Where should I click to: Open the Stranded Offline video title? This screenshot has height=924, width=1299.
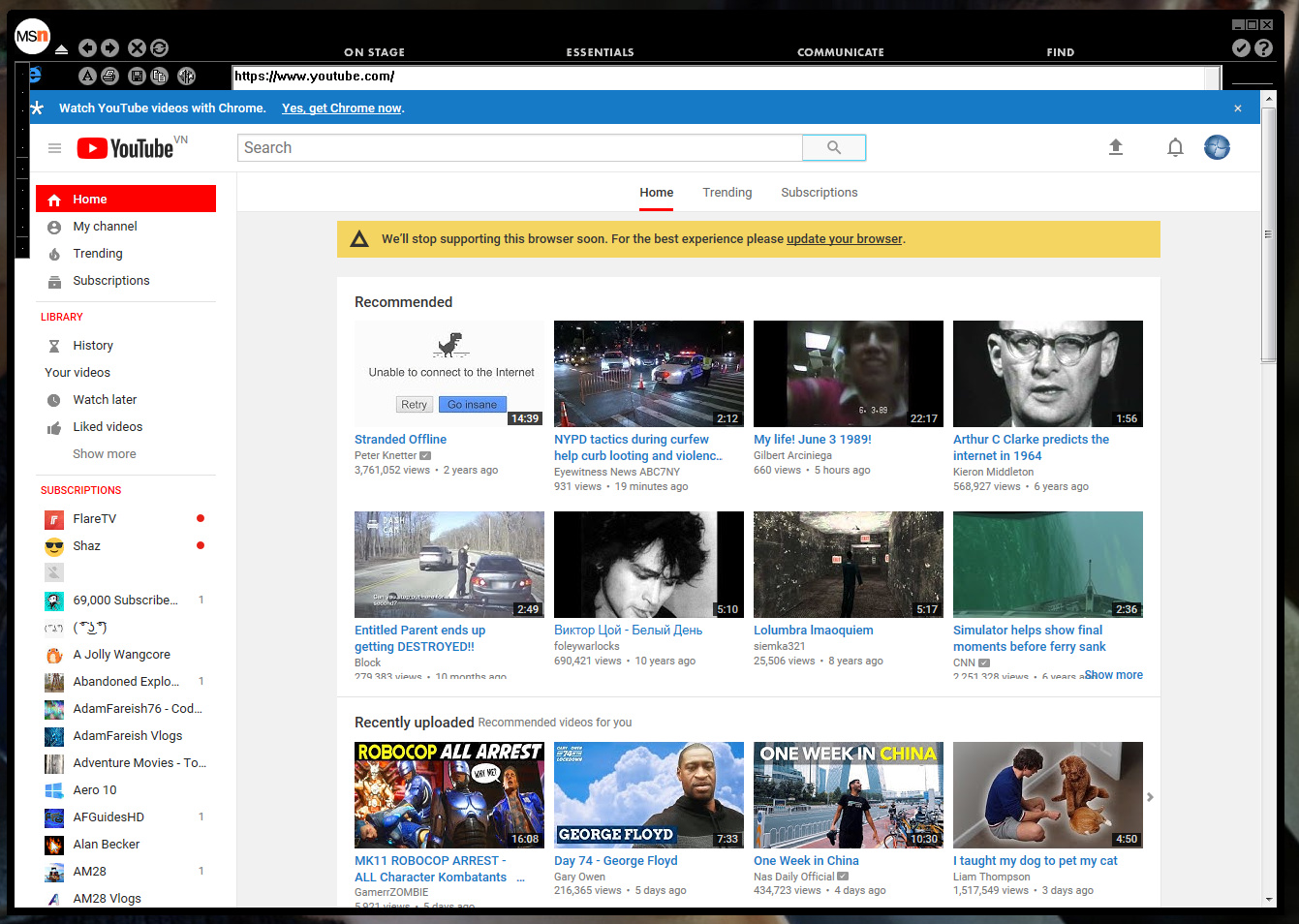pyautogui.click(x=401, y=440)
